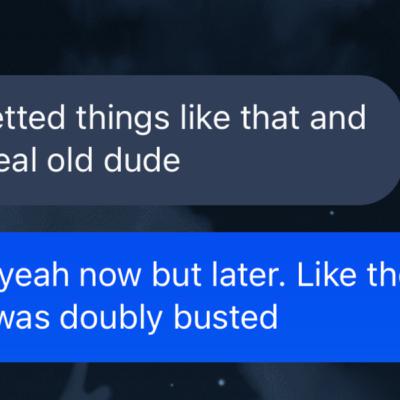Tap the dark chat background above gray bubble

200,37
